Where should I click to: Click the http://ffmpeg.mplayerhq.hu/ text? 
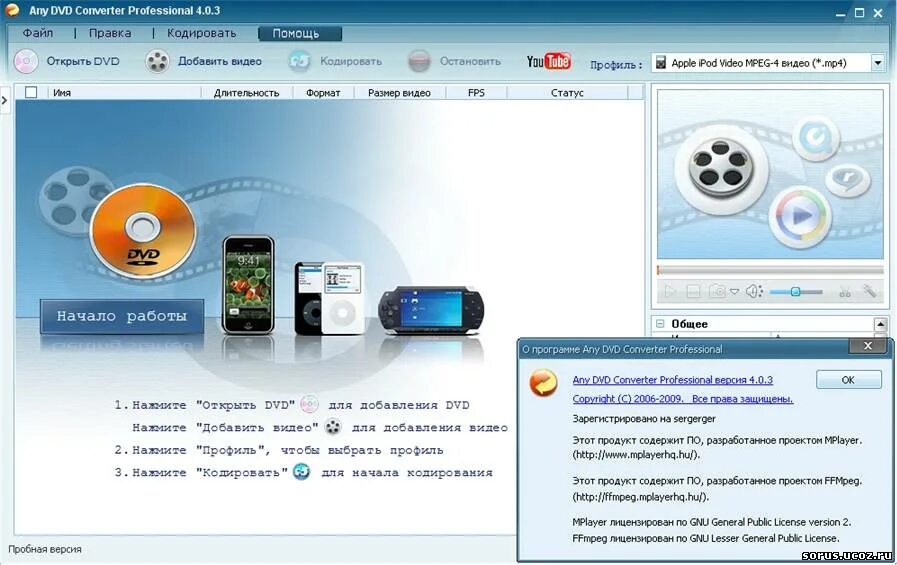click(641, 497)
